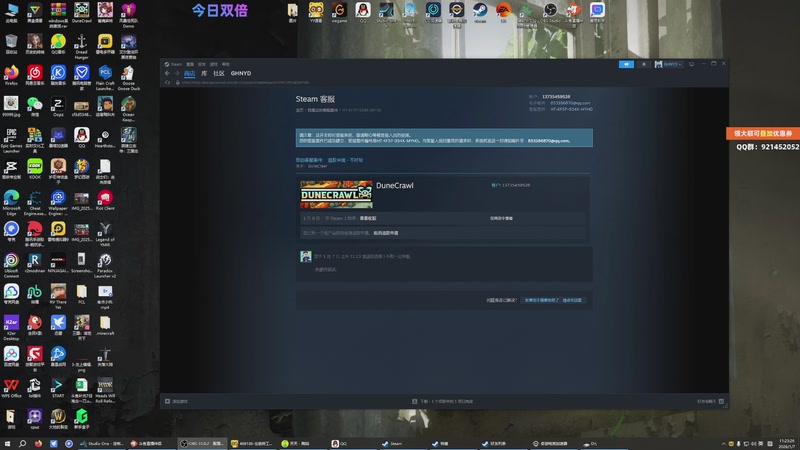The image size is (800, 450).
Task: Open the QQ penguin desktop shortcut
Action: [x=82, y=138]
